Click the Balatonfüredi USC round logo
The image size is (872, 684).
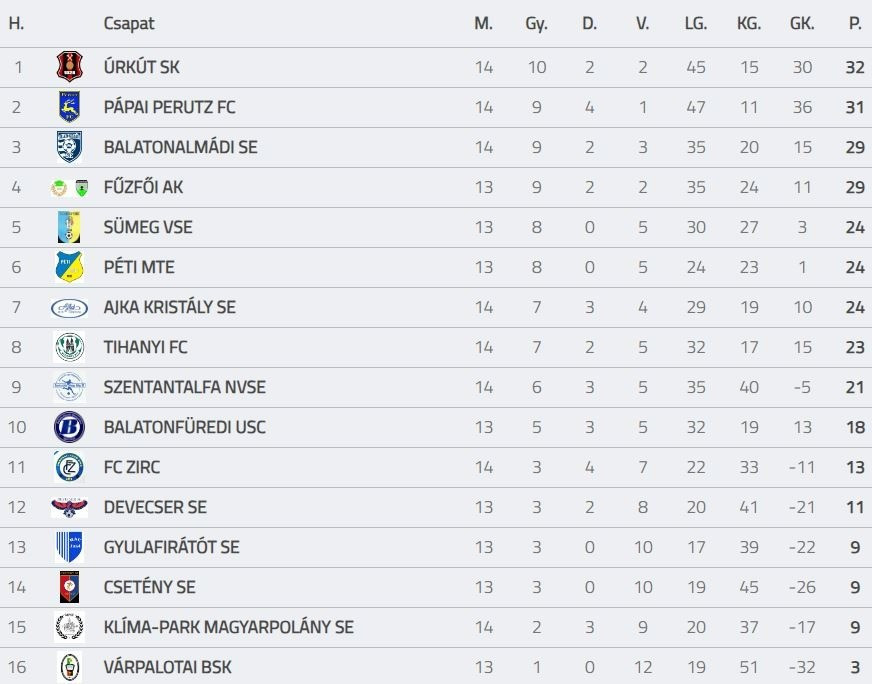pyautogui.click(x=69, y=427)
